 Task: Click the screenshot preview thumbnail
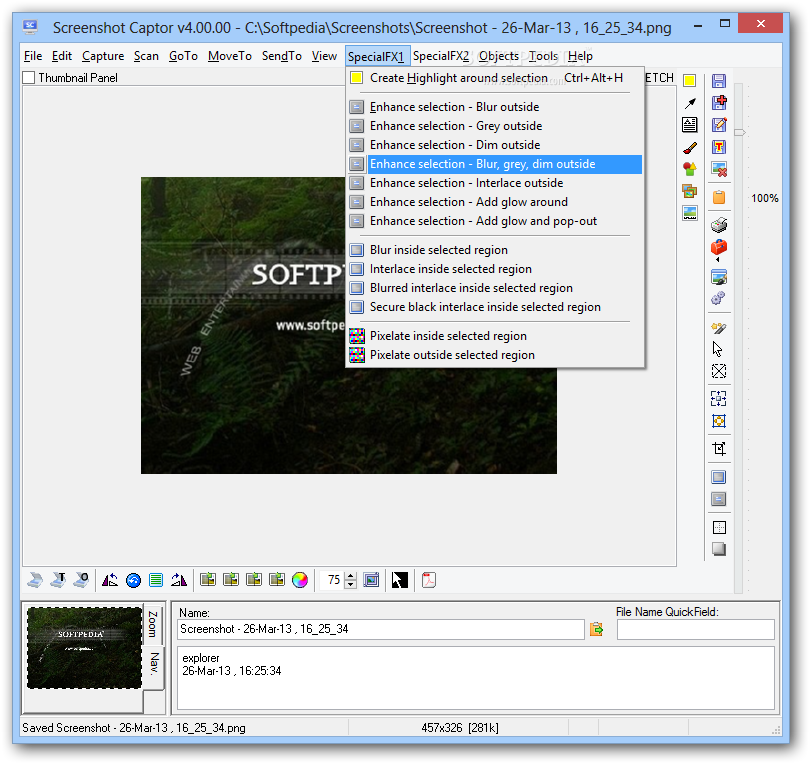[x=84, y=648]
